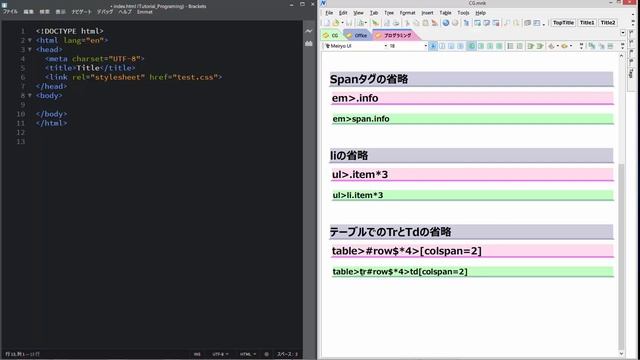Image resolution: width=640 pixels, height=360 pixels.
Task: Click the em>span.info green text line
Action: (472, 119)
